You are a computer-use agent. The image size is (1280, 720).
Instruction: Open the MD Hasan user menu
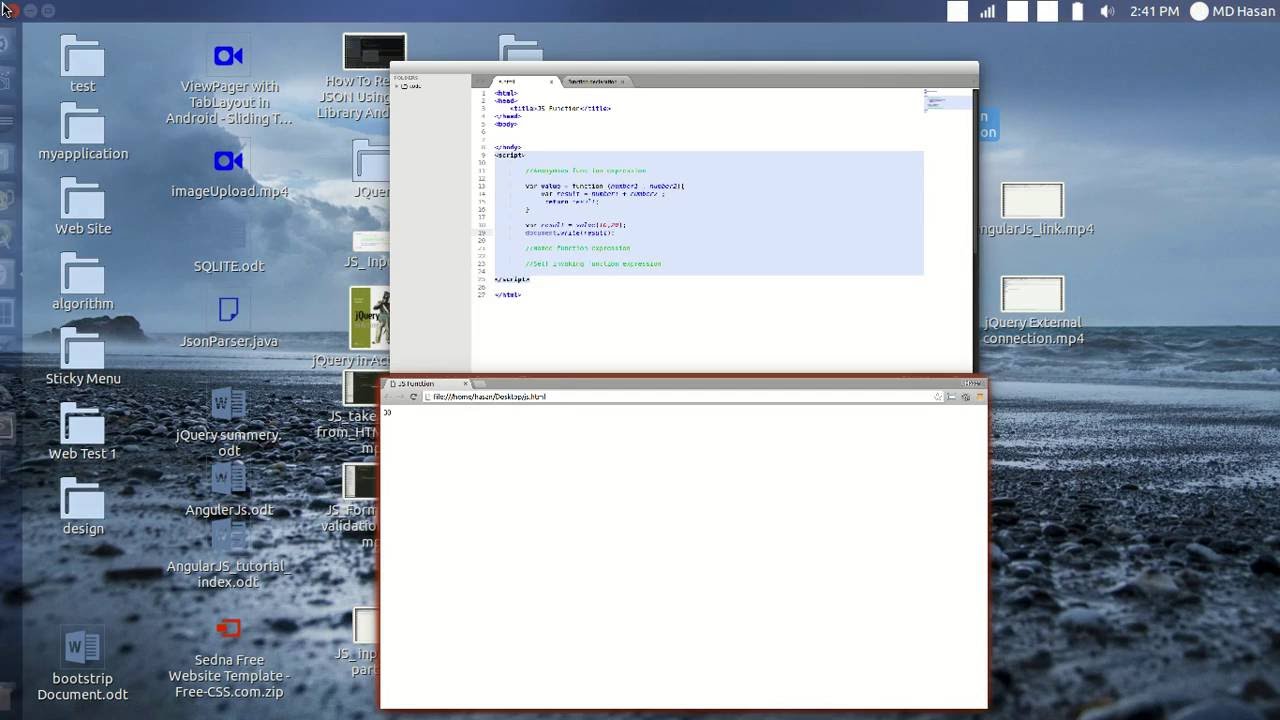[1232, 12]
